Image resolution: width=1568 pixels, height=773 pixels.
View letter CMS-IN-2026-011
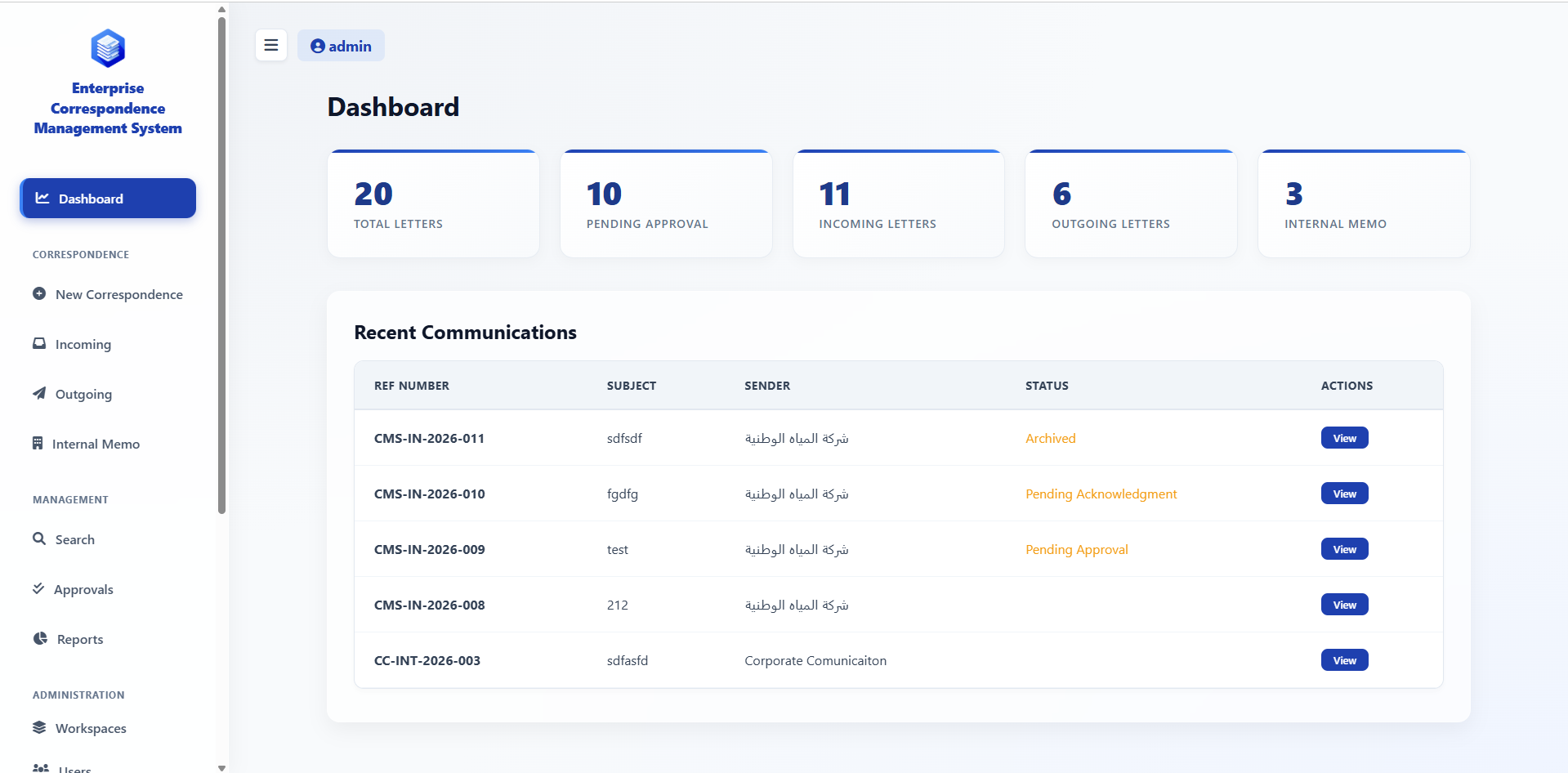tap(1343, 437)
